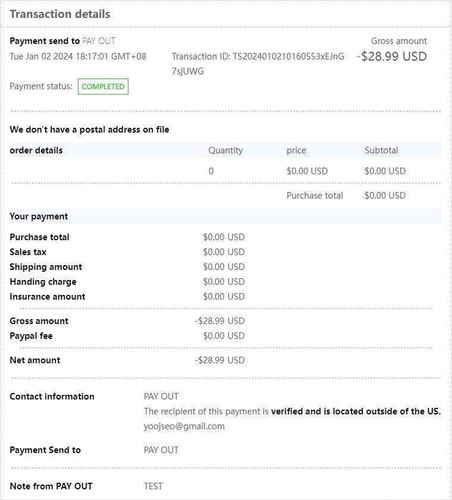Click the -$28.99 USD gross amount at top
Screen dimensions: 452x500
(x=392, y=56)
